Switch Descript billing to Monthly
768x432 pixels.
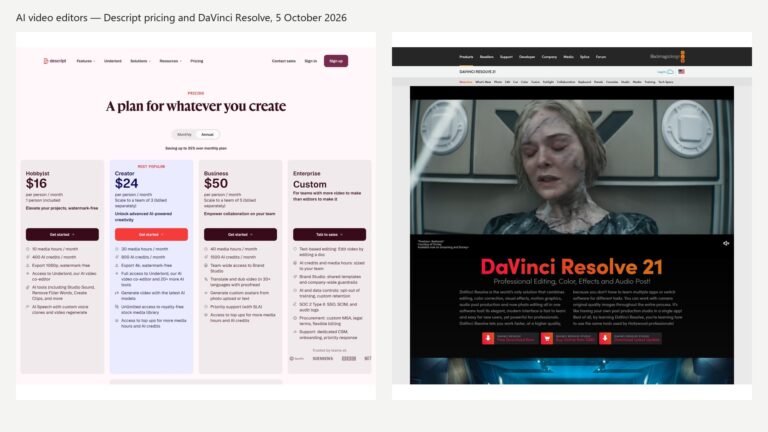tap(184, 134)
